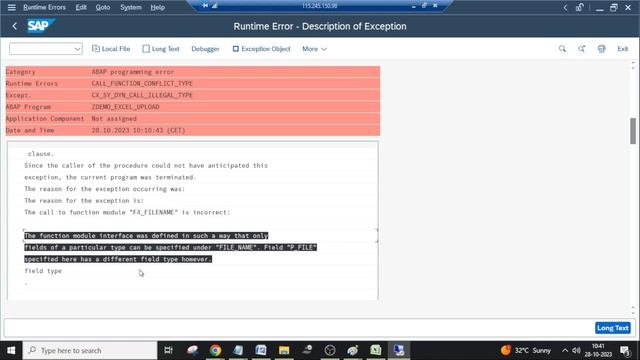Open the Goto menu

[x=102, y=7]
